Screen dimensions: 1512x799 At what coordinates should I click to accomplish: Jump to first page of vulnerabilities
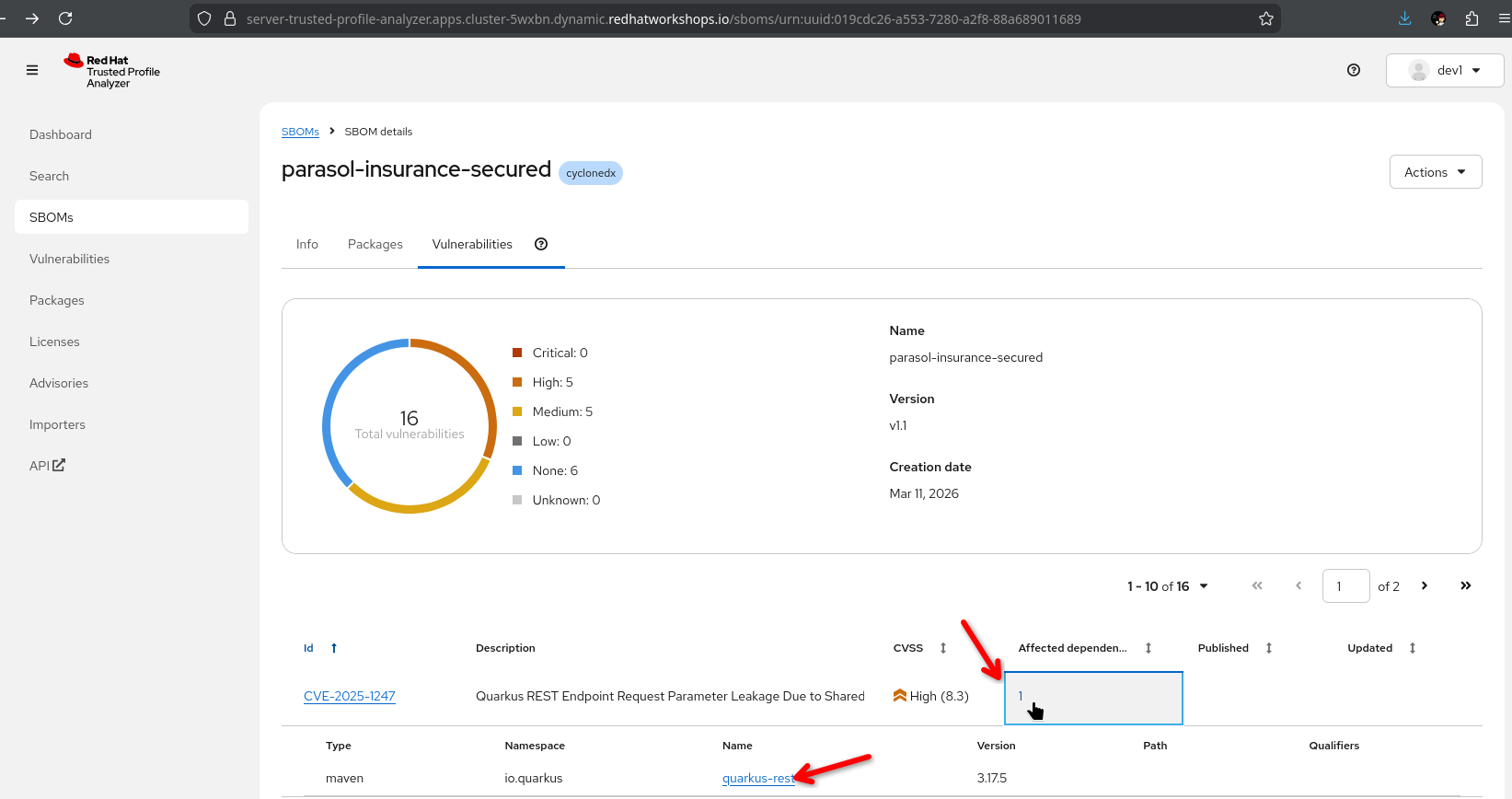point(1257,585)
